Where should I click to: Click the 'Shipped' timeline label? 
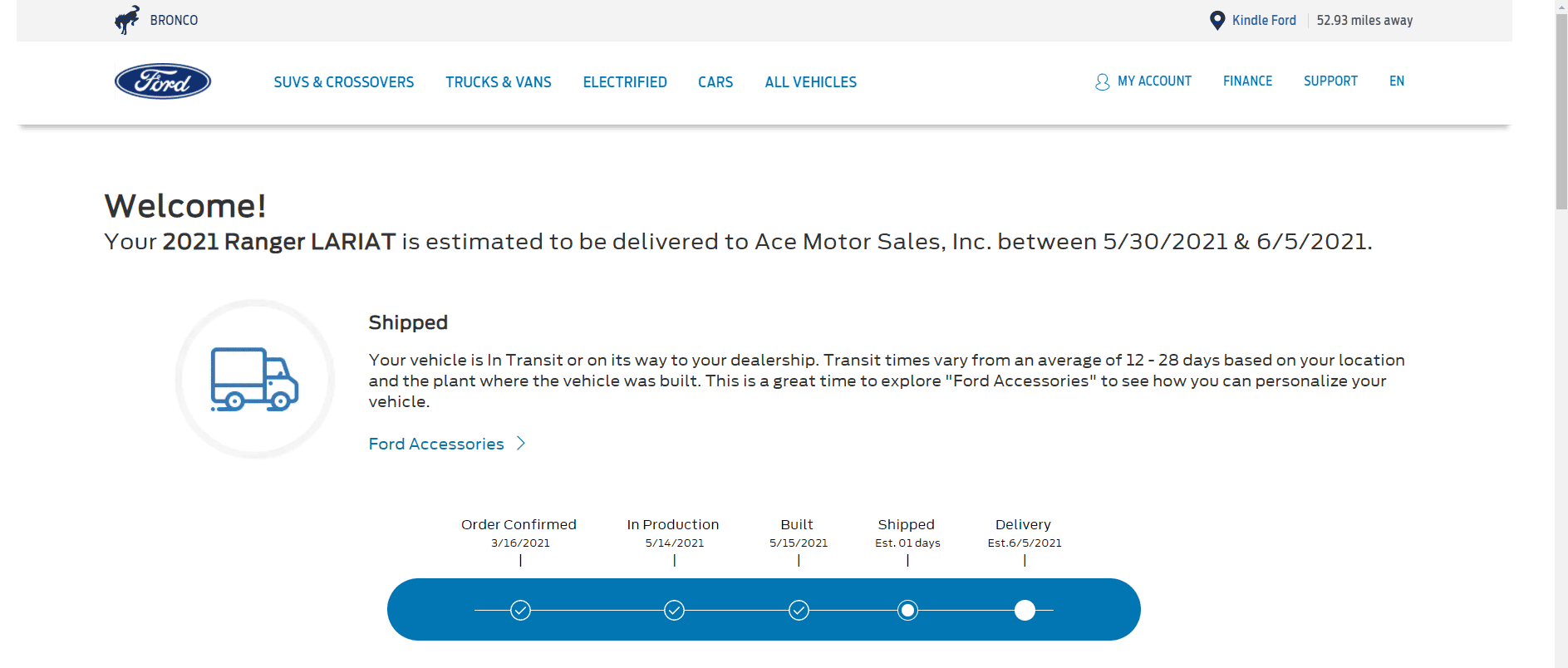(x=907, y=524)
